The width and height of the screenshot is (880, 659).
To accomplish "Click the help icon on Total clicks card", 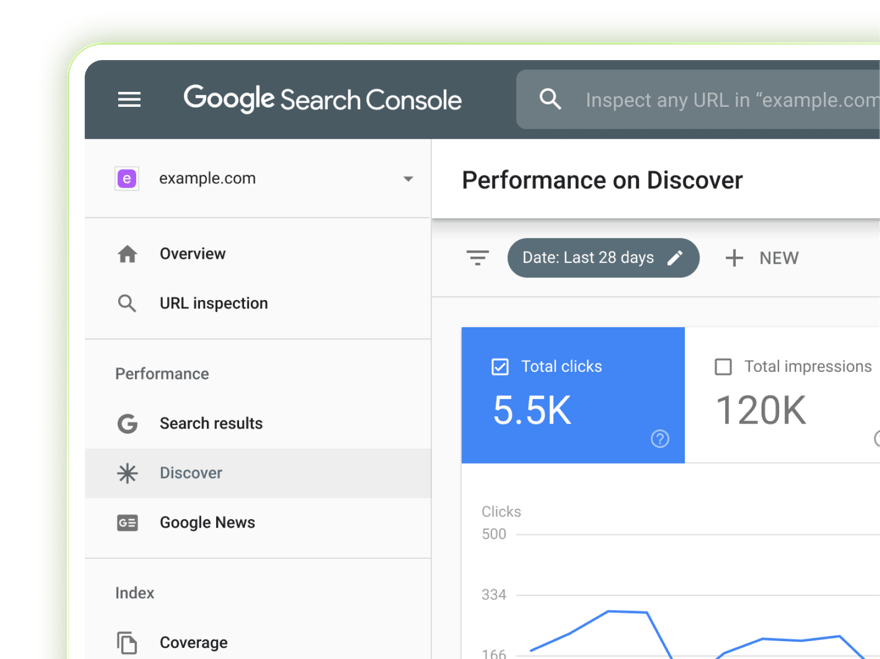I will [660, 438].
